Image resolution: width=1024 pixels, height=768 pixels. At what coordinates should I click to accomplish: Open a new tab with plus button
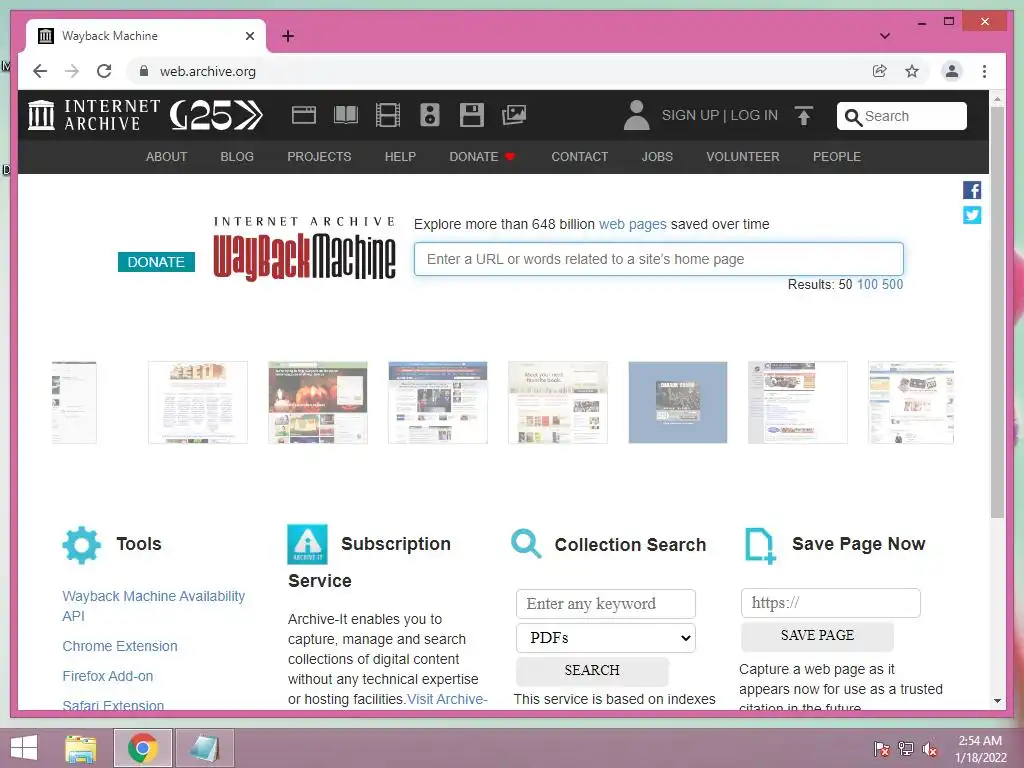288,36
